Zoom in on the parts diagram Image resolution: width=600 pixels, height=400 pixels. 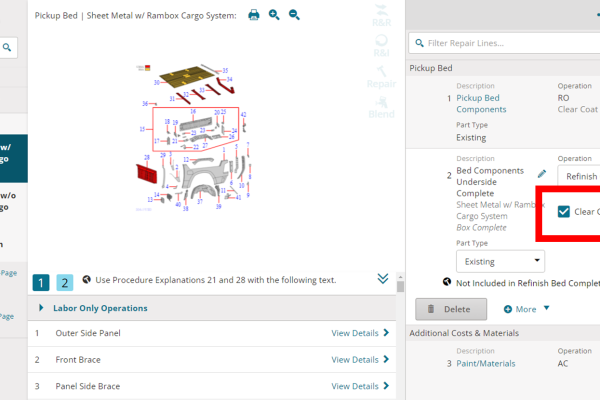[274, 15]
